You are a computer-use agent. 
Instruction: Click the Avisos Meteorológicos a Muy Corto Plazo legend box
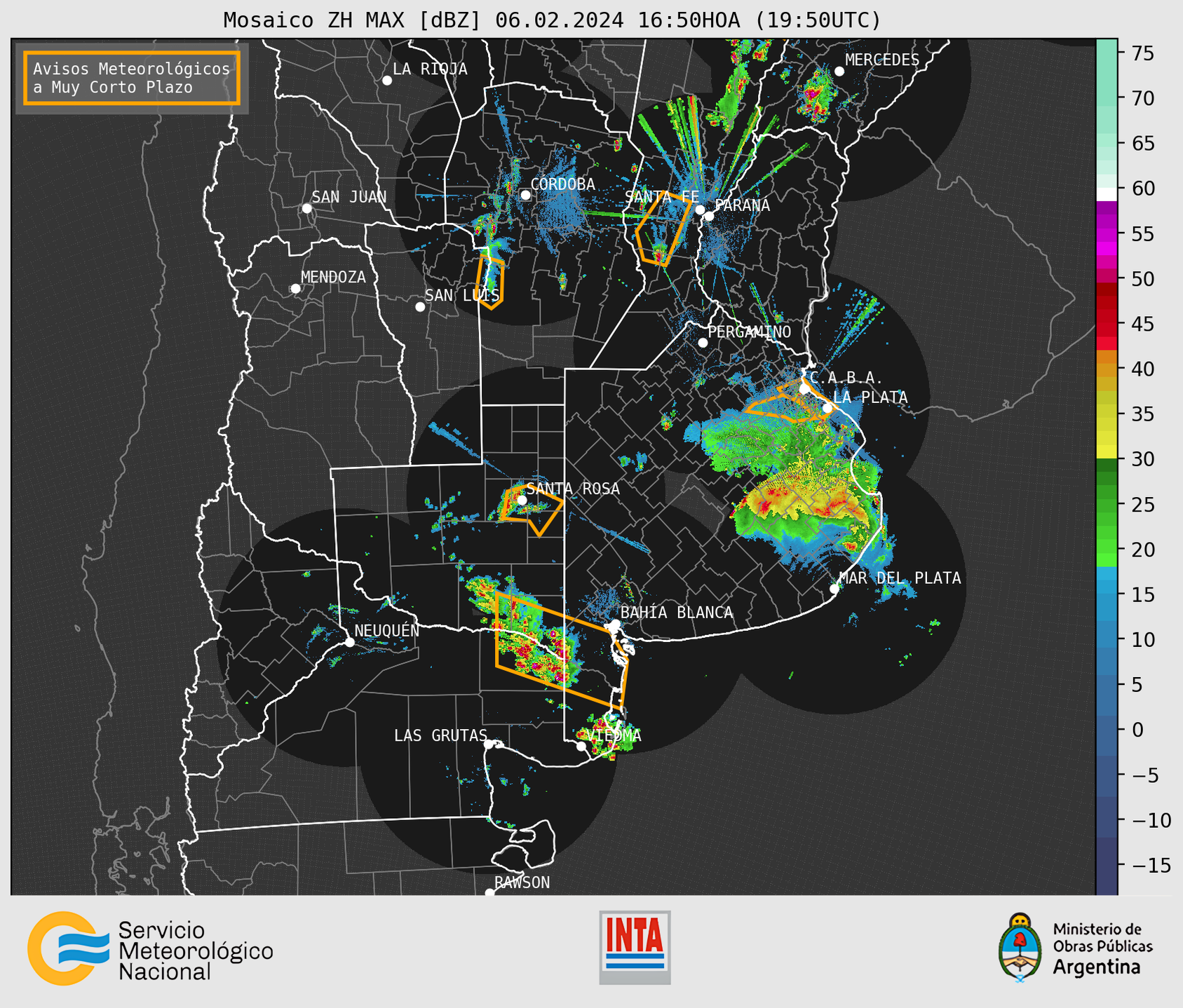pyautogui.click(x=132, y=78)
